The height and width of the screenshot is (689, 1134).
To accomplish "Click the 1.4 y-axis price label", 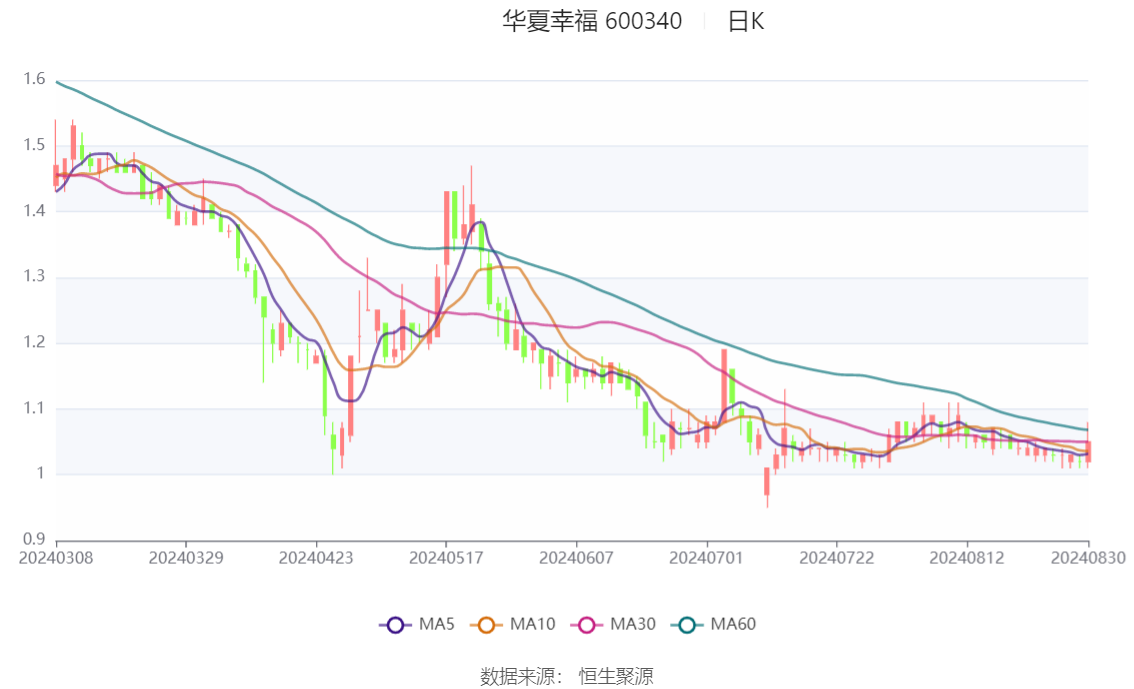I will pos(34,210).
